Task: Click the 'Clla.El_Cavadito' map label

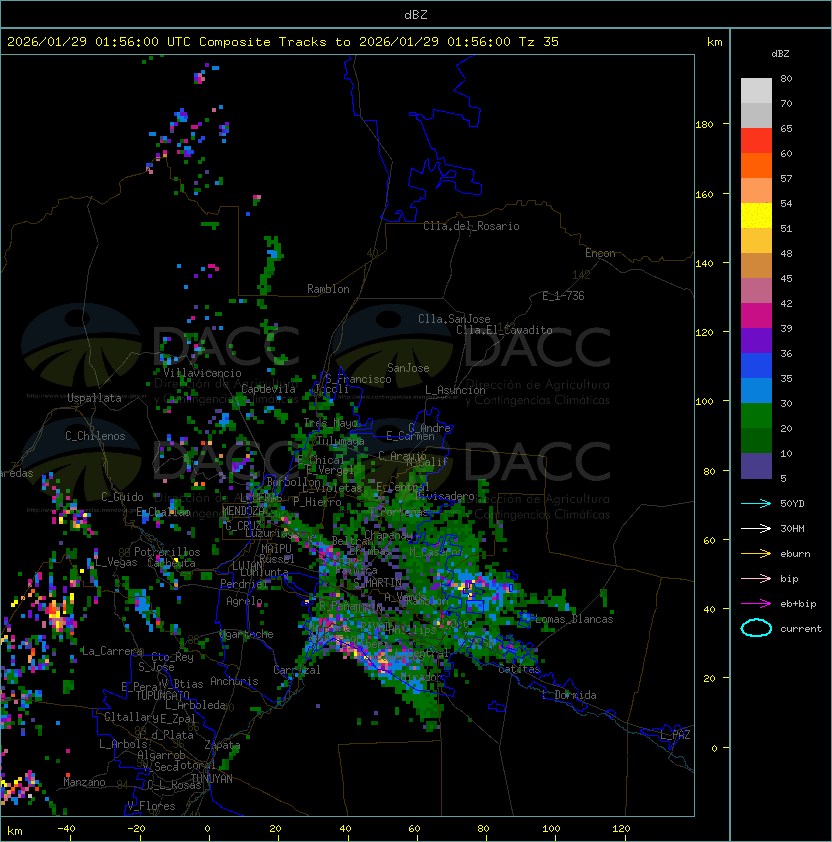Action: pos(504,330)
